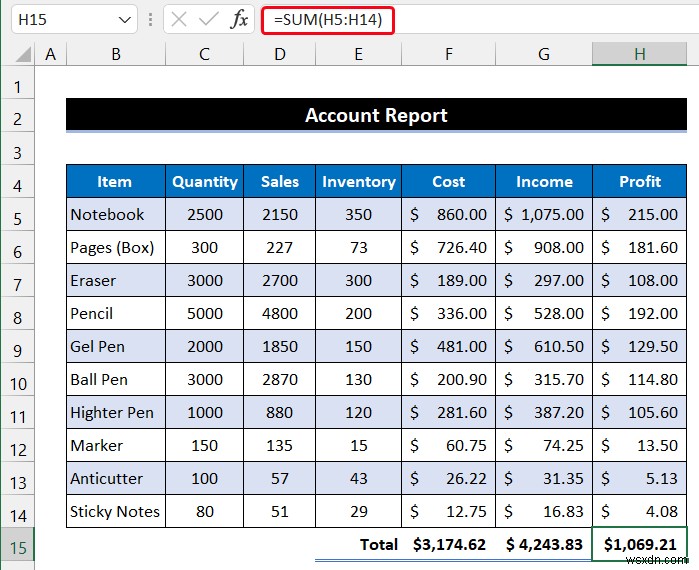699x570 pixels.
Task: Click Sticky Notes quantity 80
Action: coord(205,511)
